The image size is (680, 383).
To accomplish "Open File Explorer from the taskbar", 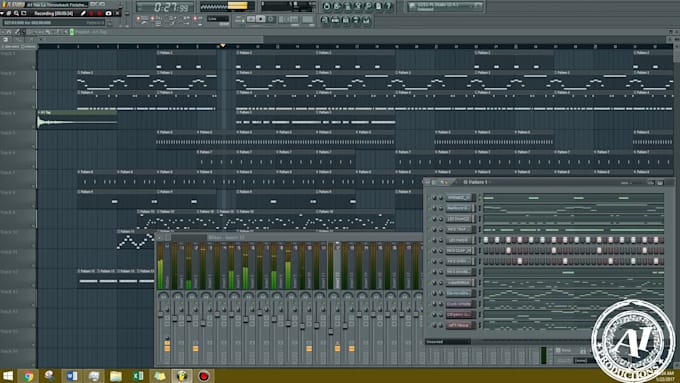I will tap(116, 376).
